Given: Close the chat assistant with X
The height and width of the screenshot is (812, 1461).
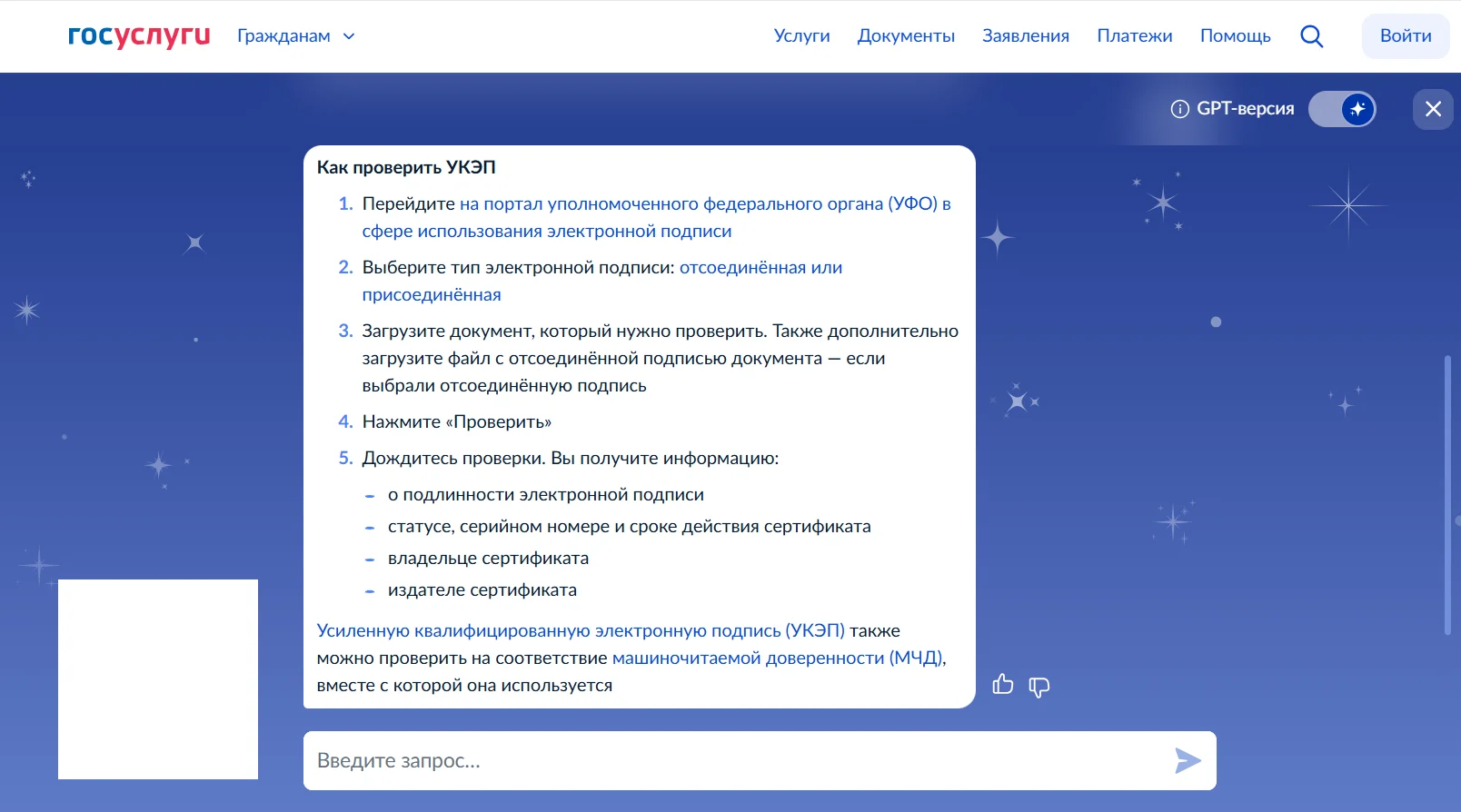Looking at the screenshot, I should tap(1433, 109).
